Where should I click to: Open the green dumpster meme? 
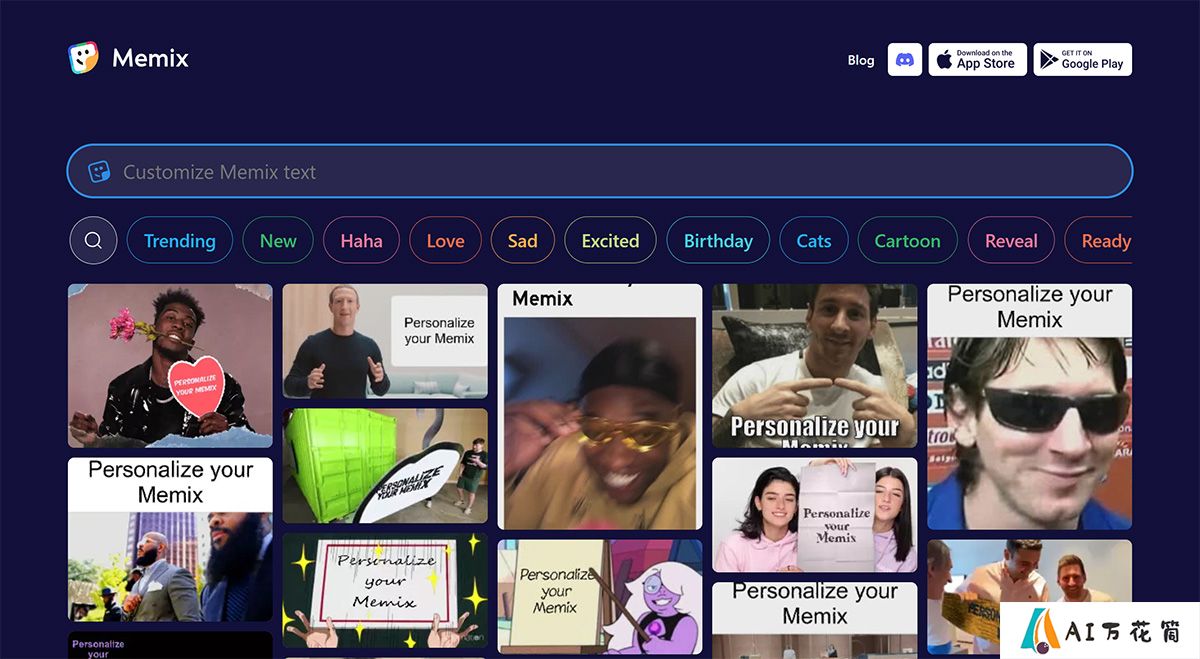385,466
